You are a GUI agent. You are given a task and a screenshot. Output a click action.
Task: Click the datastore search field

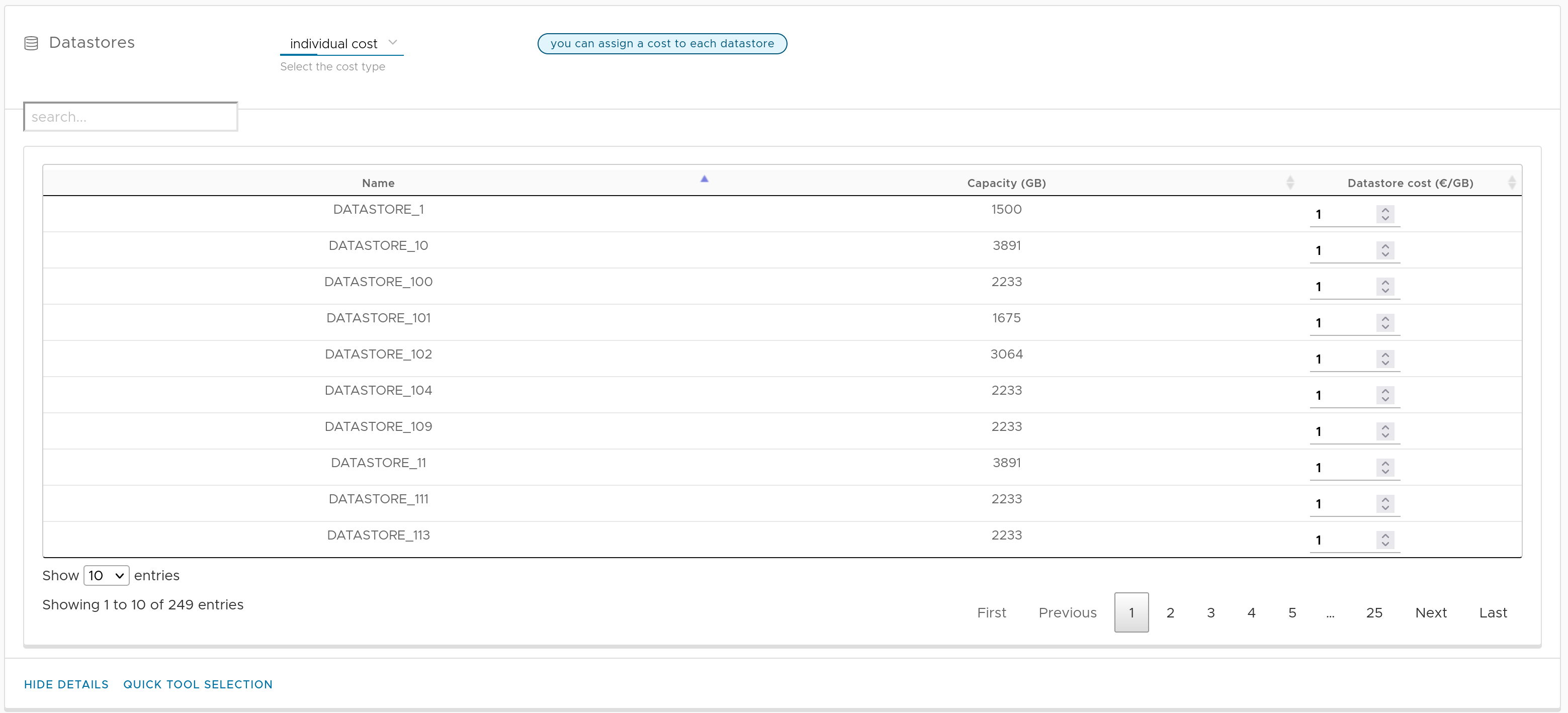coord(130,117)
